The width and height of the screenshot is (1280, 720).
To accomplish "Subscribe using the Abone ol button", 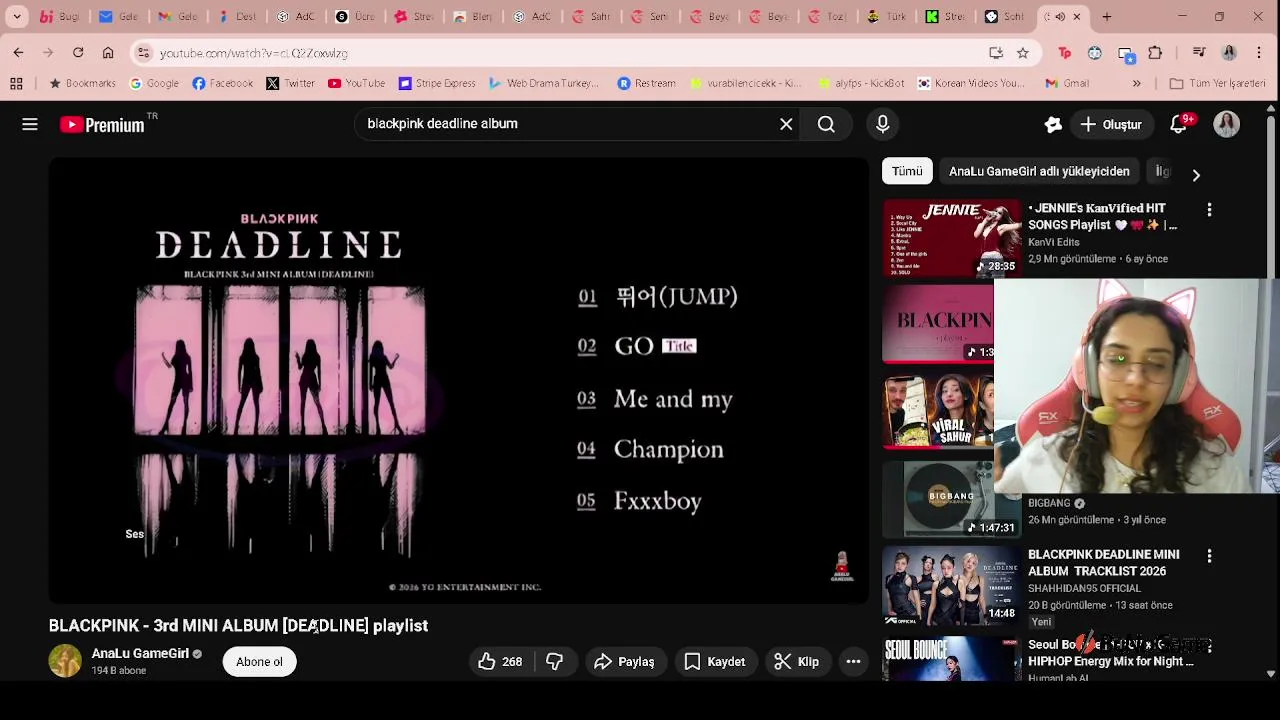I will (x=260, y=661).
